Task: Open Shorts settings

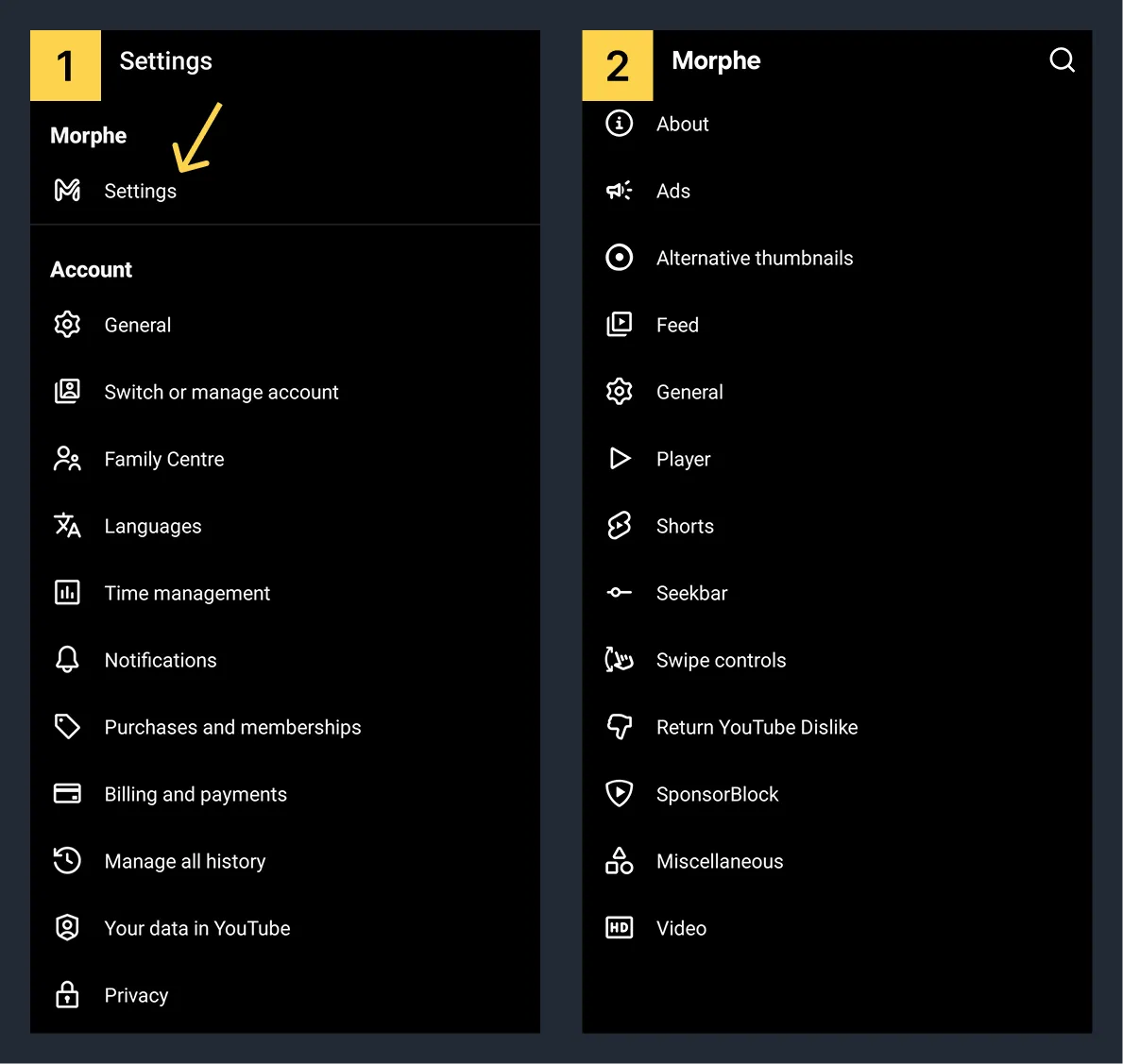Action: click(837, 526)
